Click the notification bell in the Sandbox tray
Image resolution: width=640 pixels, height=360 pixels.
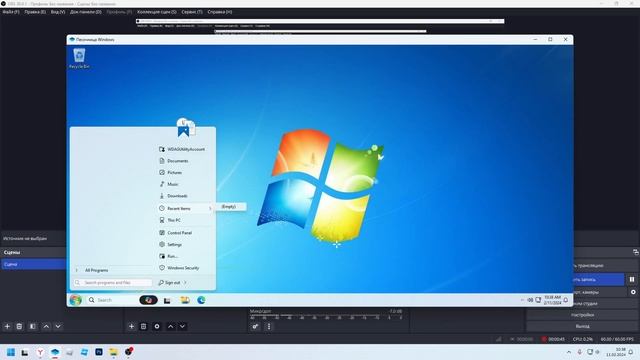(566, 300)
